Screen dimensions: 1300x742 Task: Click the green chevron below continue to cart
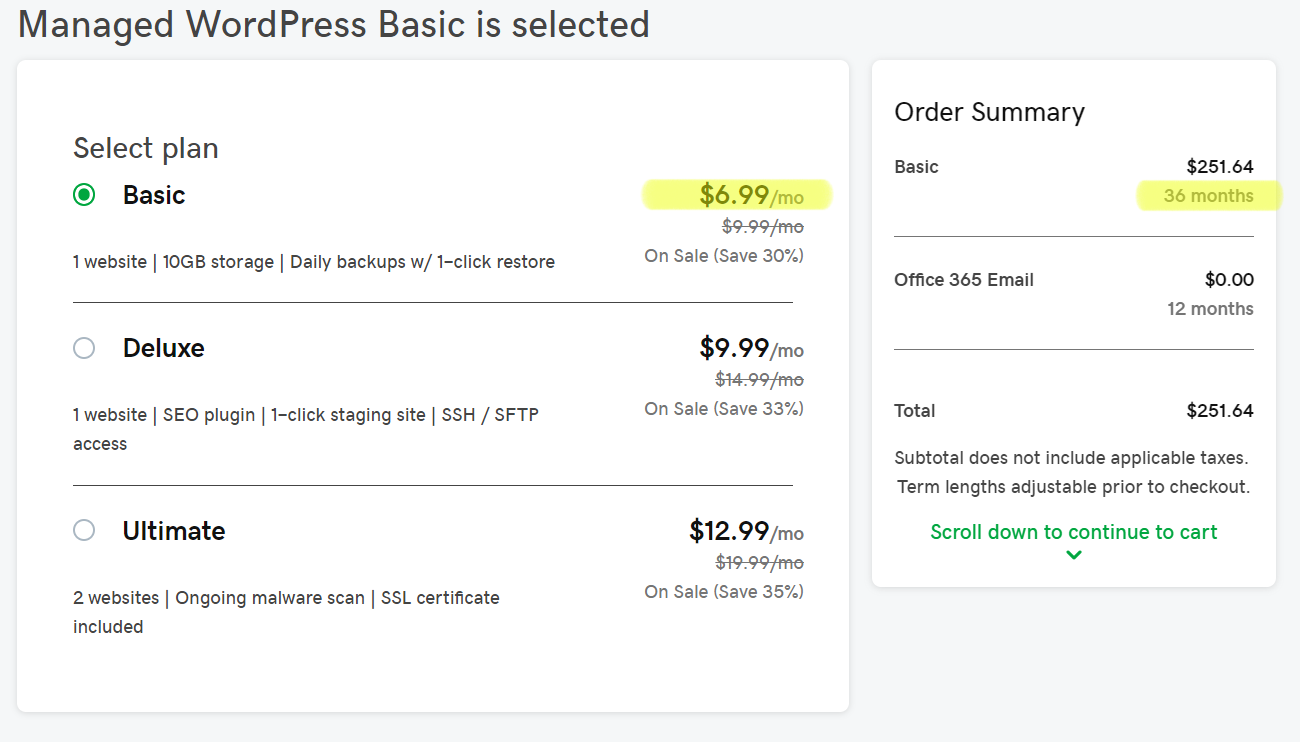(1073, 553)
